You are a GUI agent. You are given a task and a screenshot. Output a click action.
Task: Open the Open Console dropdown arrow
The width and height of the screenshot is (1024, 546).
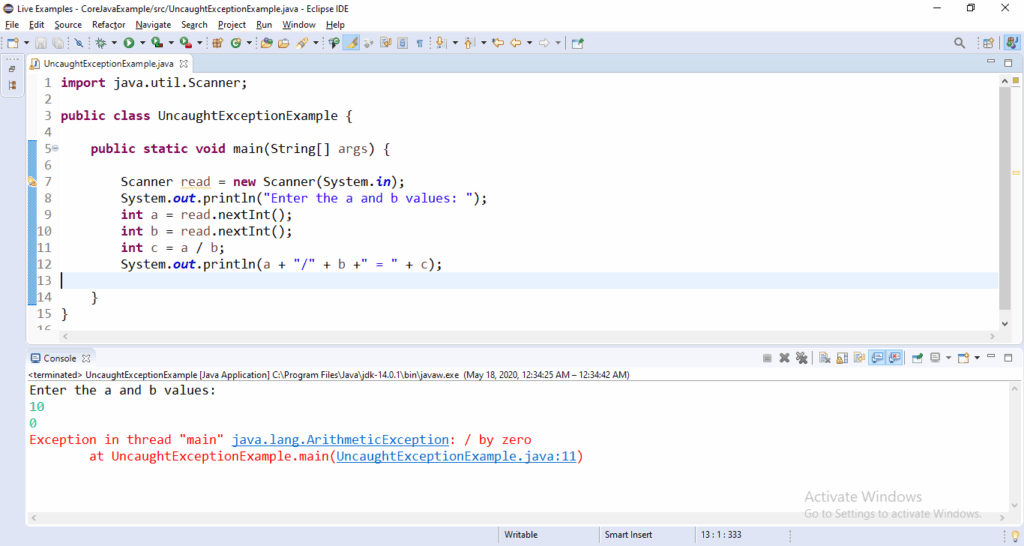pyautogui.click(x=977, y=358)
